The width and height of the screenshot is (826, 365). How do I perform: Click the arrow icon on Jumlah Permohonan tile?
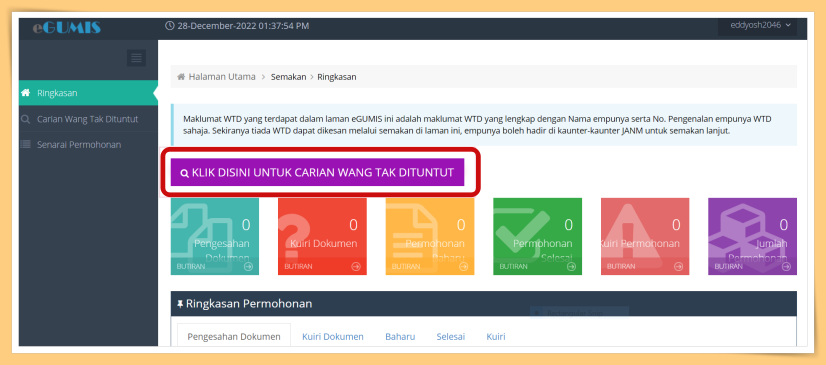(x=786, y=267)
